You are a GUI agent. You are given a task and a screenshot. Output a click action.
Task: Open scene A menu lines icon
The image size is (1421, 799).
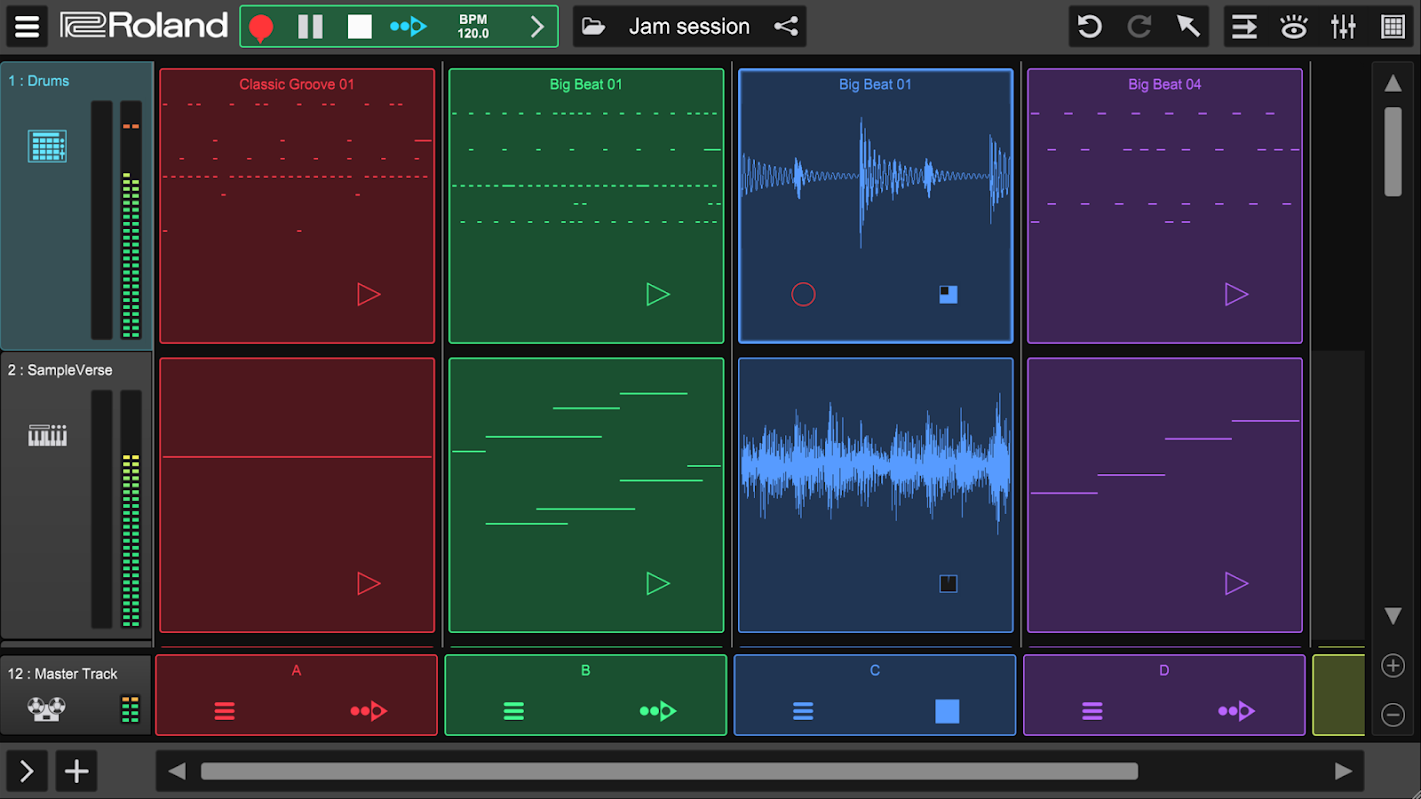225,711
